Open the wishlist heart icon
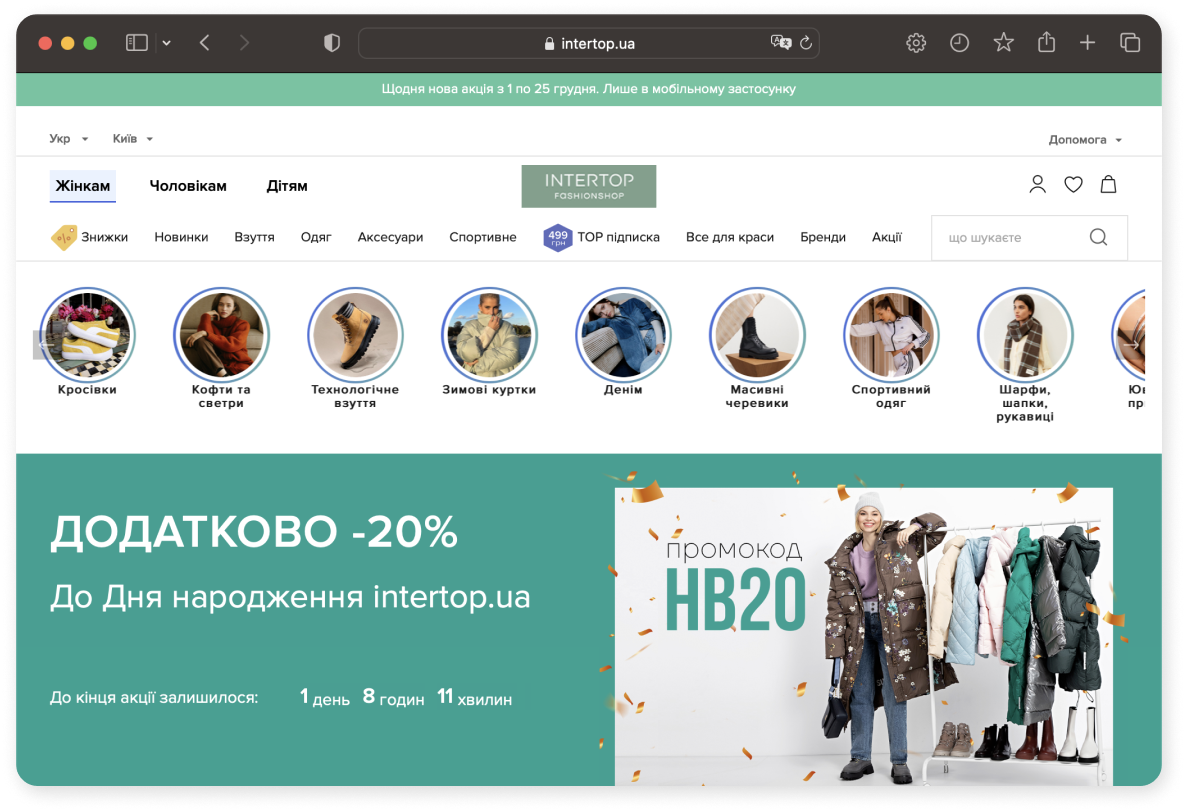The image size is (1186, 812). pyautogui.click(x=1073, y=184)
